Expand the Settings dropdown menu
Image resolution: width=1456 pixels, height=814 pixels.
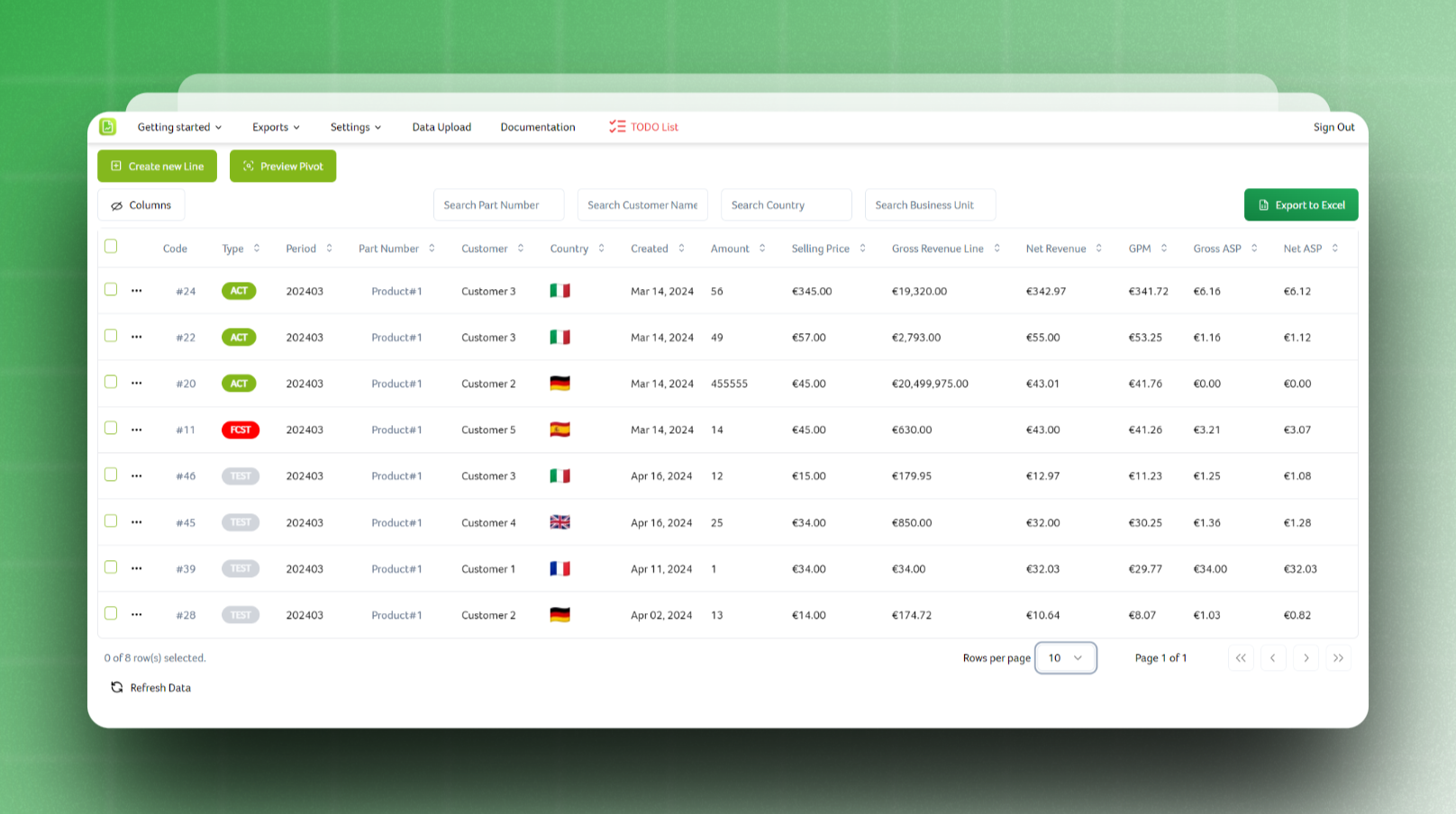356,127
